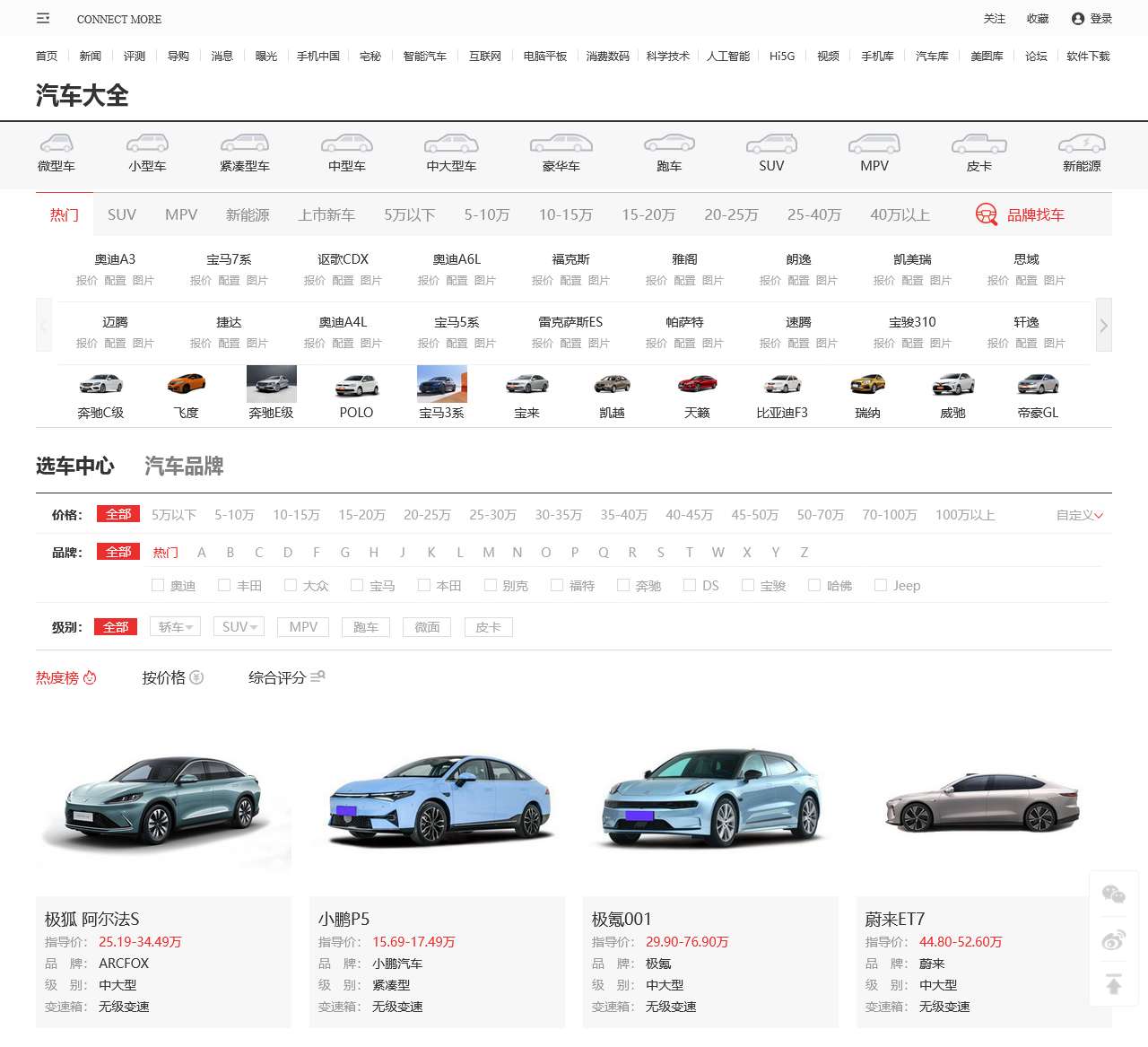Filter price by 100万以上
The height and width of the screenshot is (1047, 1148).
coord(965,515)
